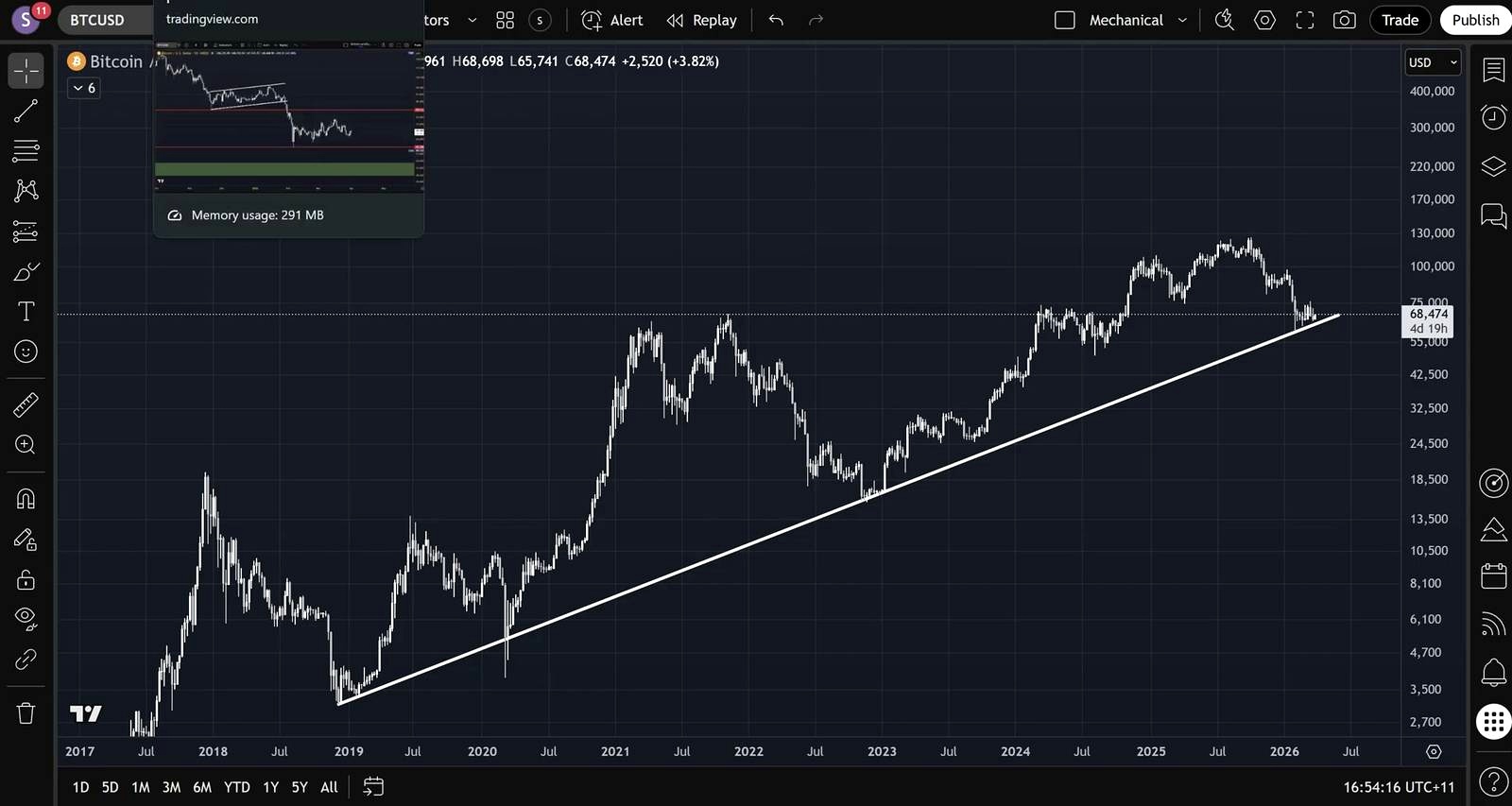Select the YTD time range
Viewport: 1512px width, 806px height.
coord(237,787)
